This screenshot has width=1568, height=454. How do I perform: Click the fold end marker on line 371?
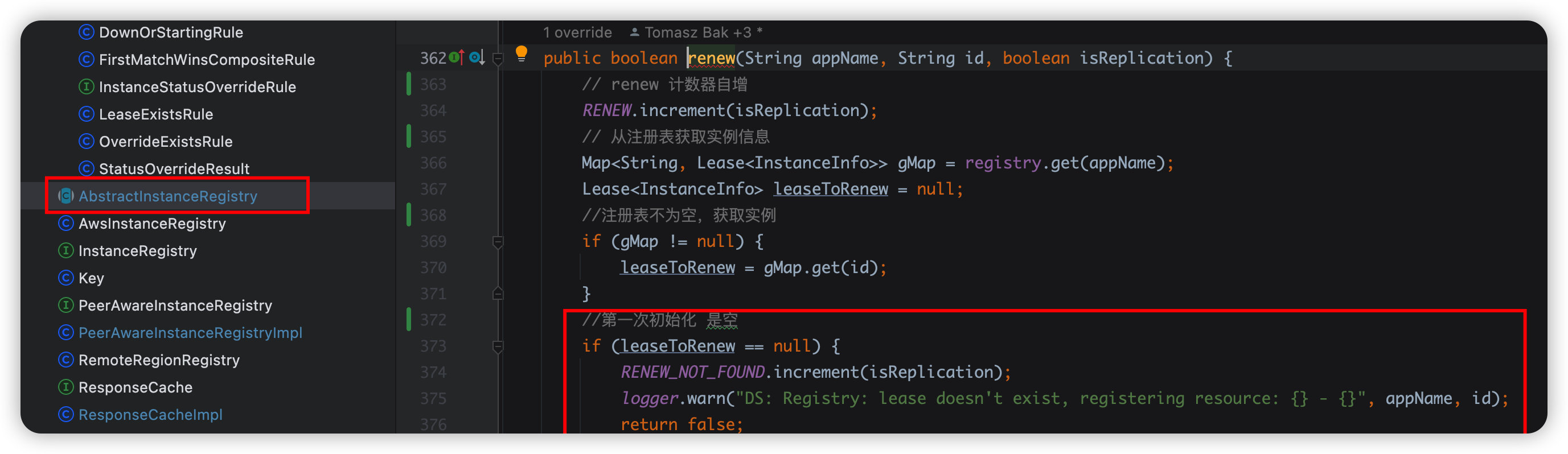(x=498, y=294)
